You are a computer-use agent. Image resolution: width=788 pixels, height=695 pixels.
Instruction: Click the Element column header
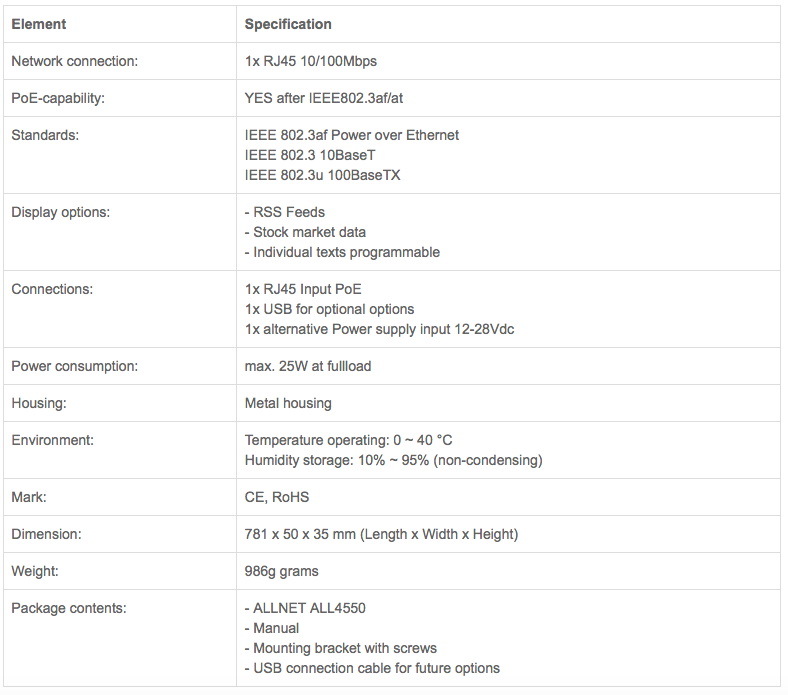pos(39,24)
